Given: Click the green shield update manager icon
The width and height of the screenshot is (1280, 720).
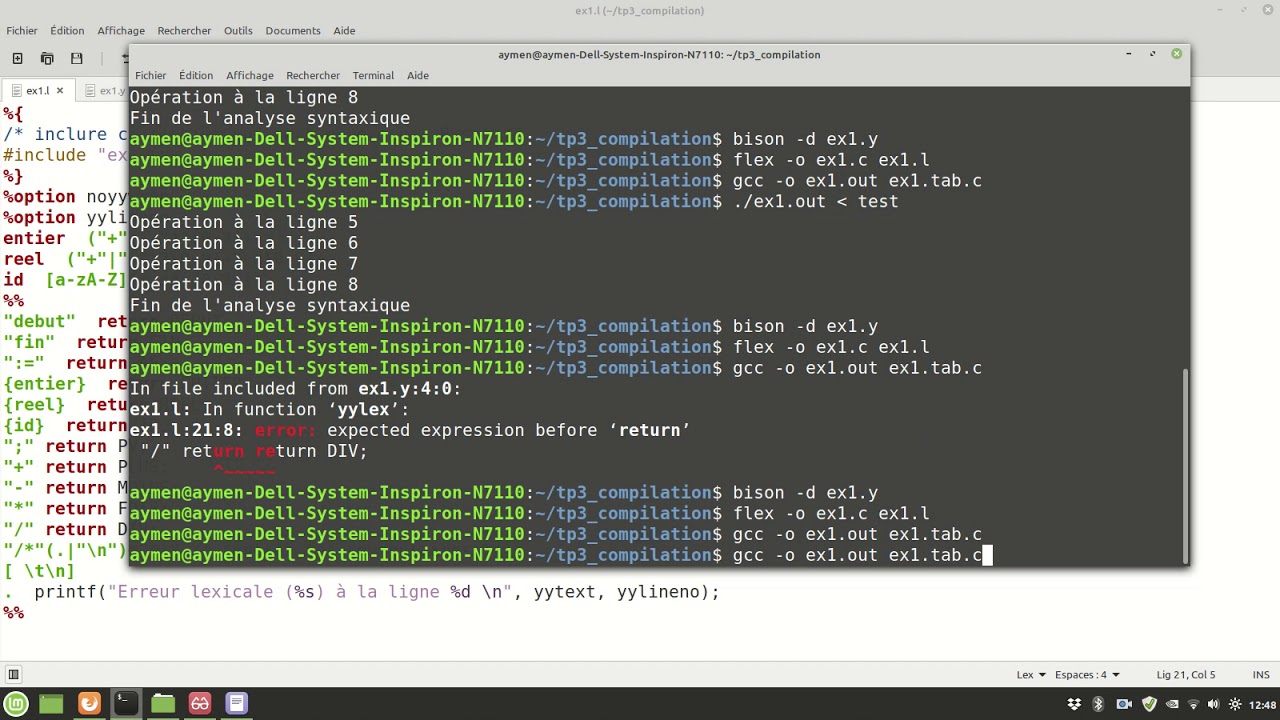Looking at the screenshot, I should click(1148, 704).
